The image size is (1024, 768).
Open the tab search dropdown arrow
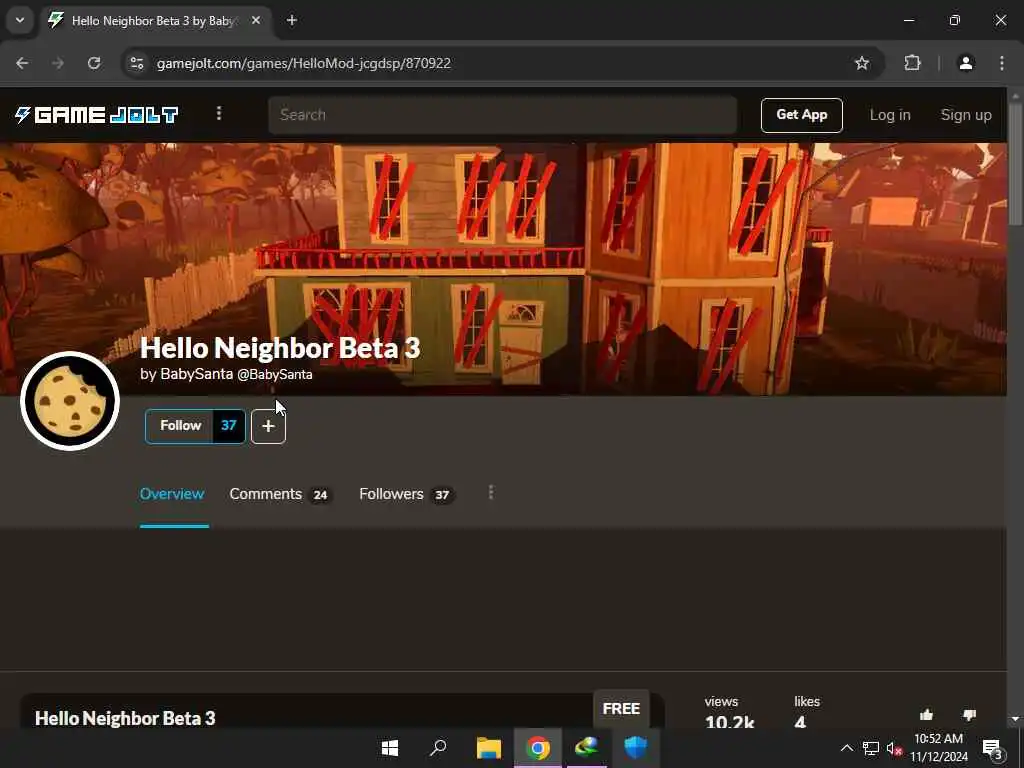click(x=20, y=20)
